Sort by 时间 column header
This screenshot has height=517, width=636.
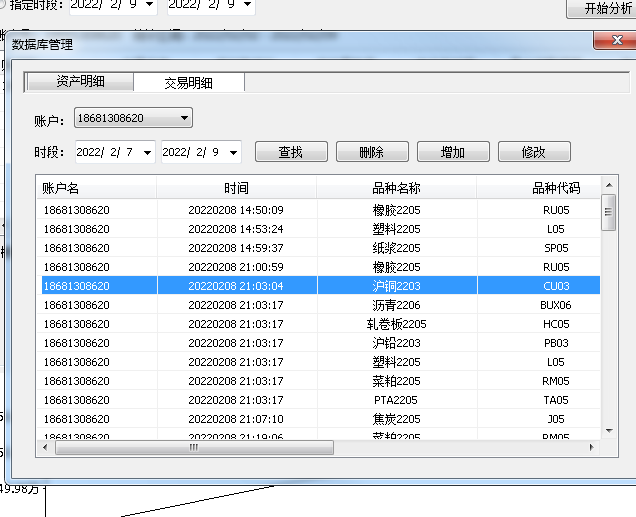pyautogui.click(x=236, y=188)
